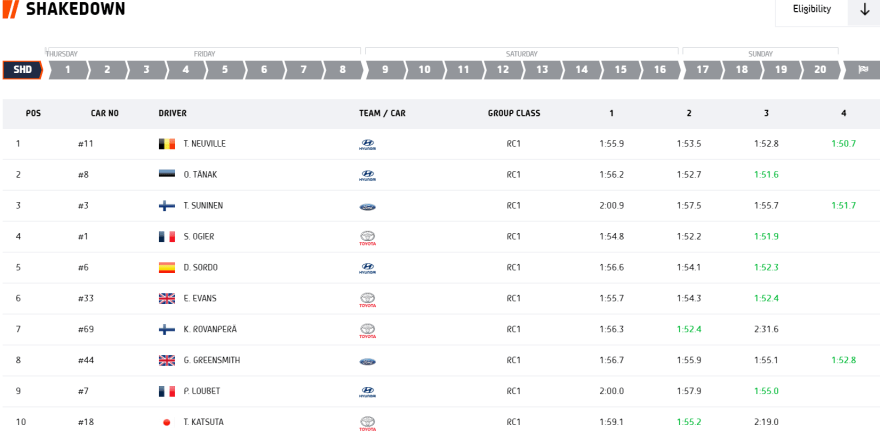Click Ford logo in Suninen's row

coord(367,206)
